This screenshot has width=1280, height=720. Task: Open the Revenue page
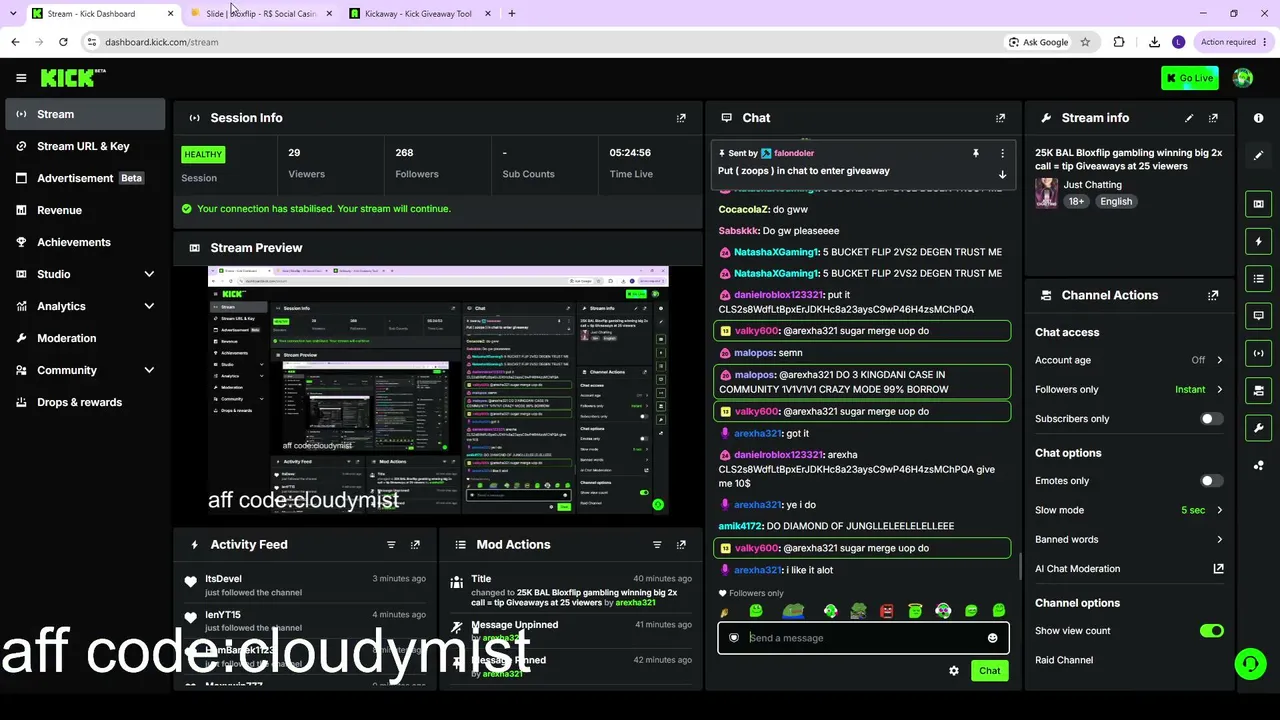coord(85,210)
